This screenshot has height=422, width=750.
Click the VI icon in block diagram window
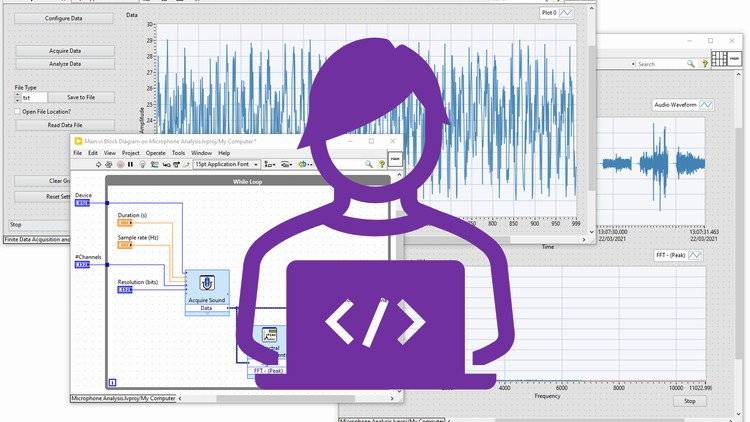coord(395,159)
